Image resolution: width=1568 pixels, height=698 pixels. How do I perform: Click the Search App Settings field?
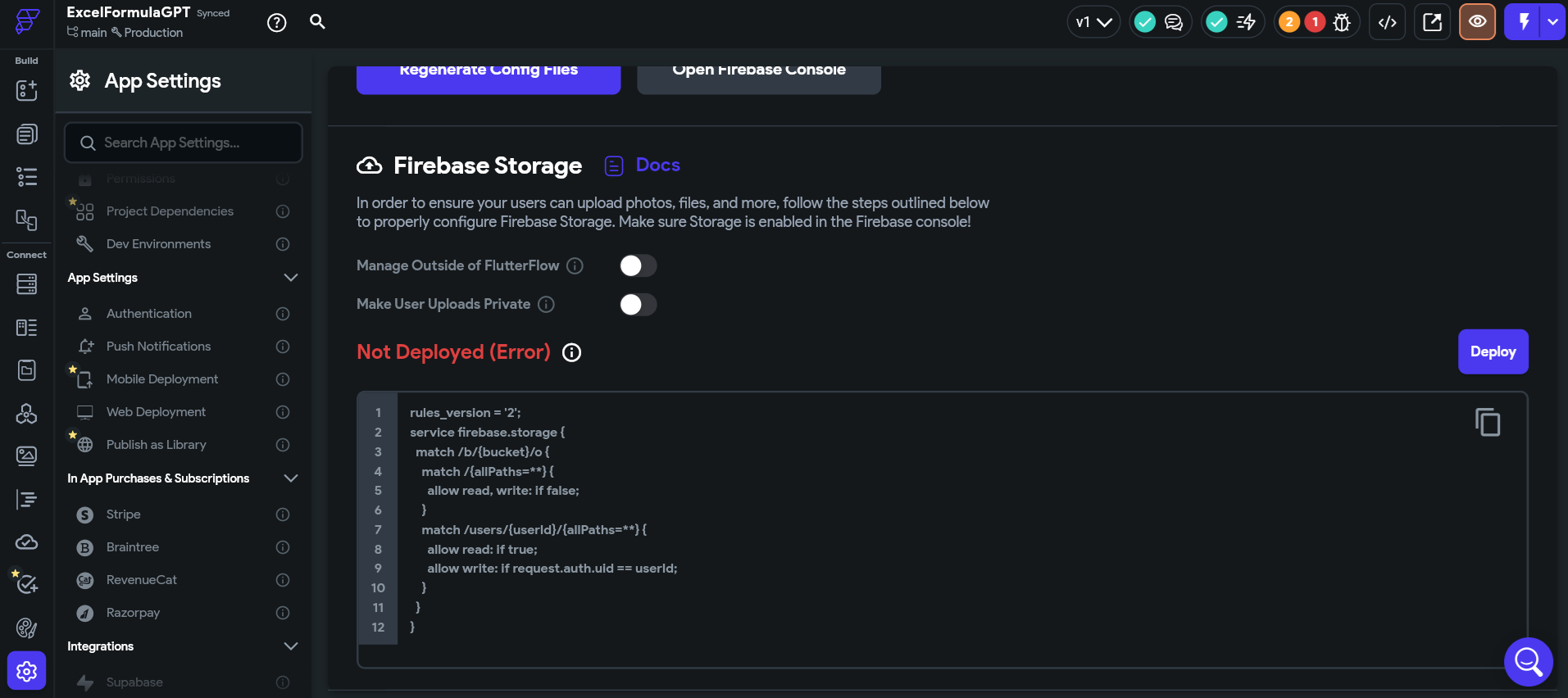click(184, 143)
